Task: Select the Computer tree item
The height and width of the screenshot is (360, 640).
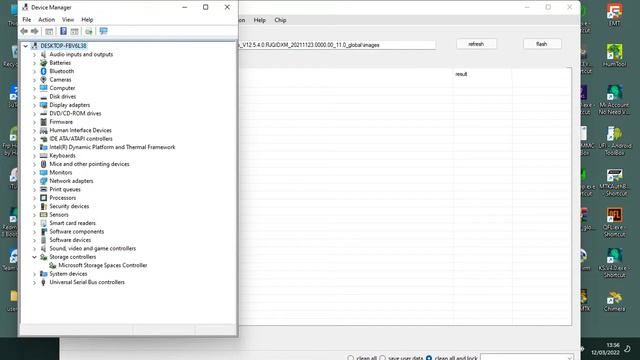Action: (62, 88)
